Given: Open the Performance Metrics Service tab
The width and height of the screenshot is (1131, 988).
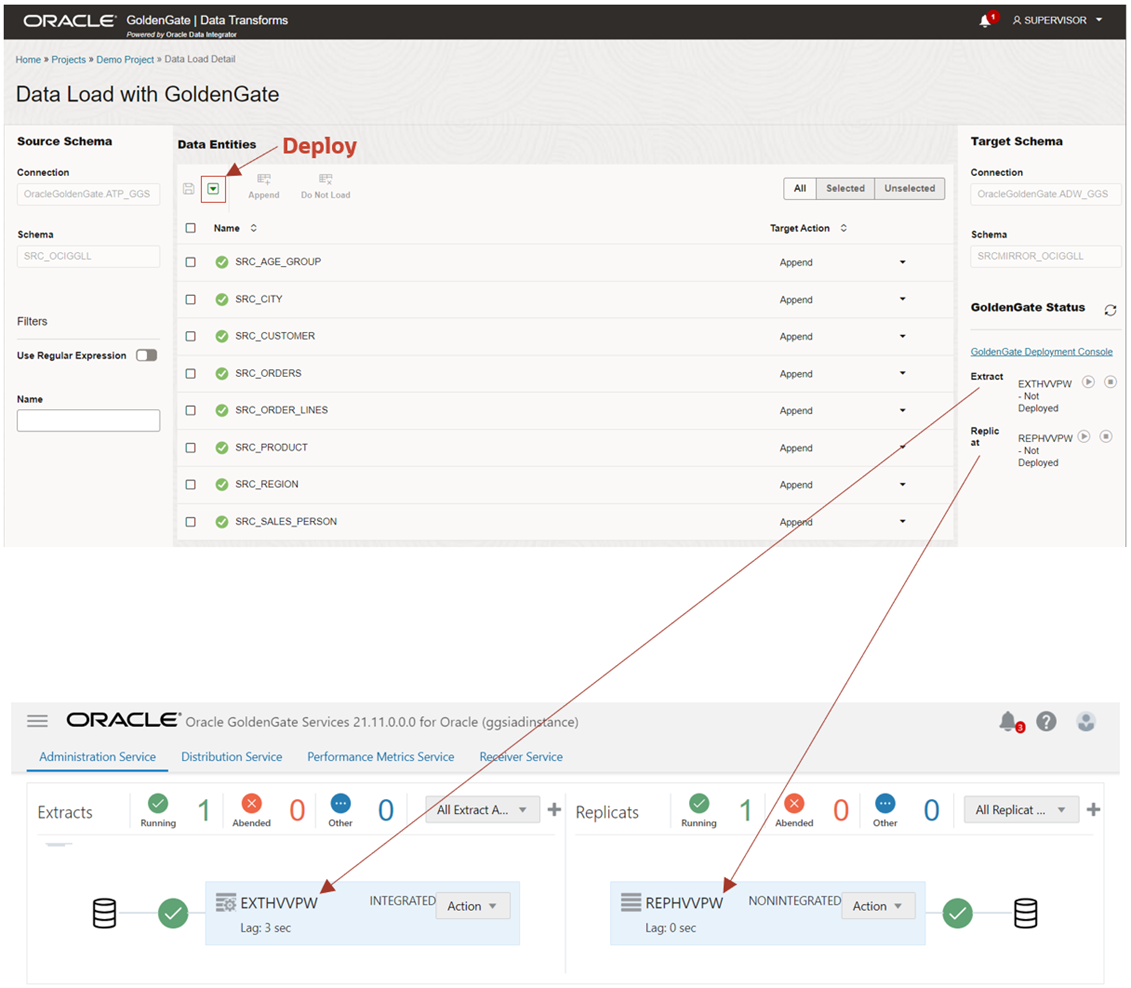Looking at the screenshot, I should pos(380,757).
